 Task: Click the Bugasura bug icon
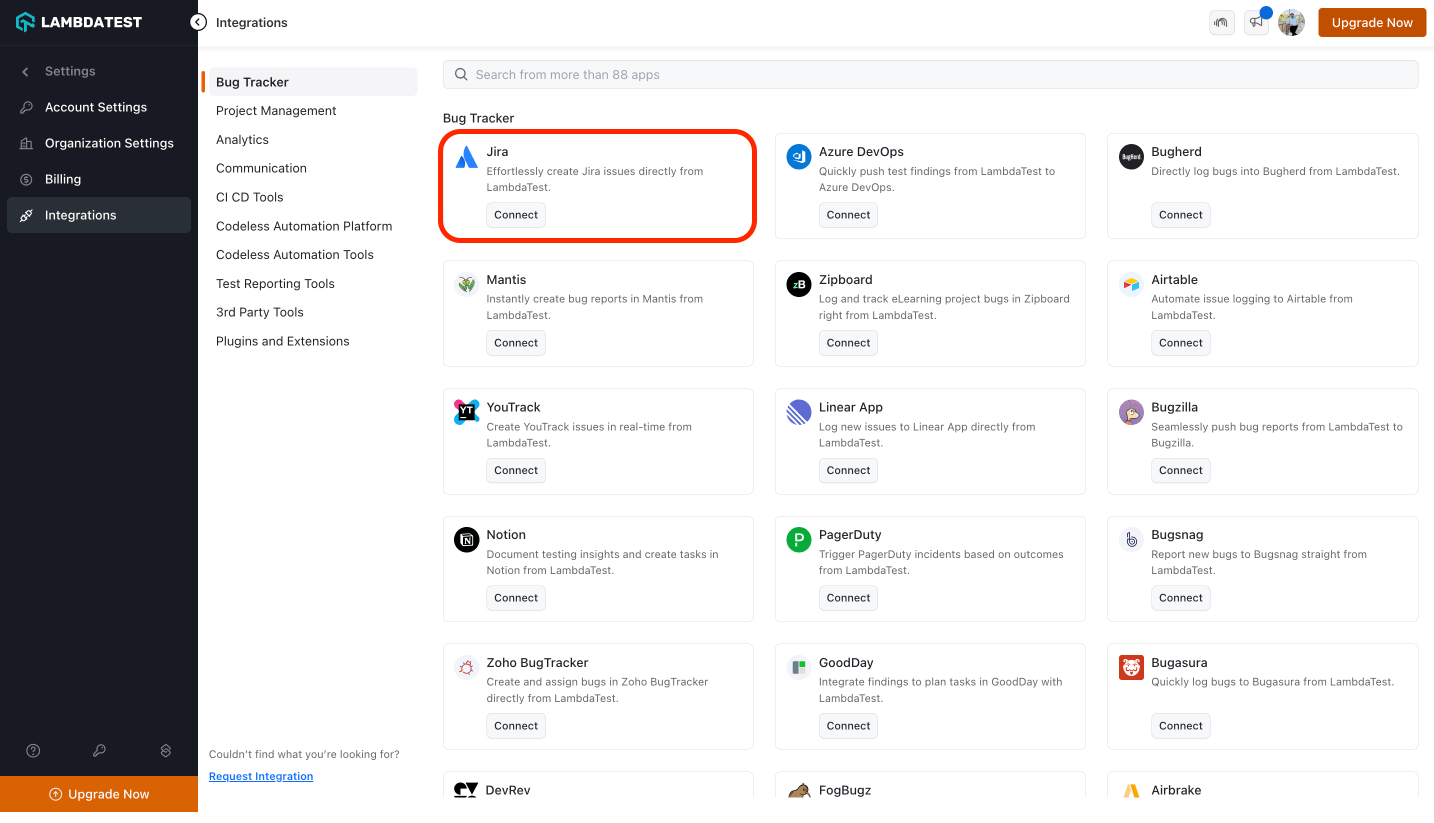point(1130,667)
